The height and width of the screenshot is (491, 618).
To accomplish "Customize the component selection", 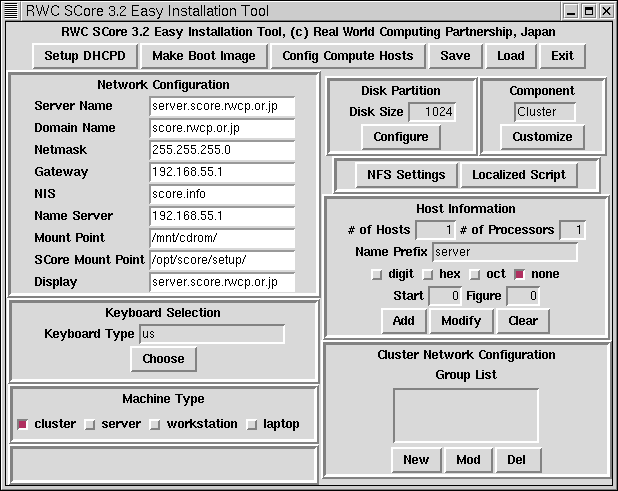I will [x=542, y=137].
